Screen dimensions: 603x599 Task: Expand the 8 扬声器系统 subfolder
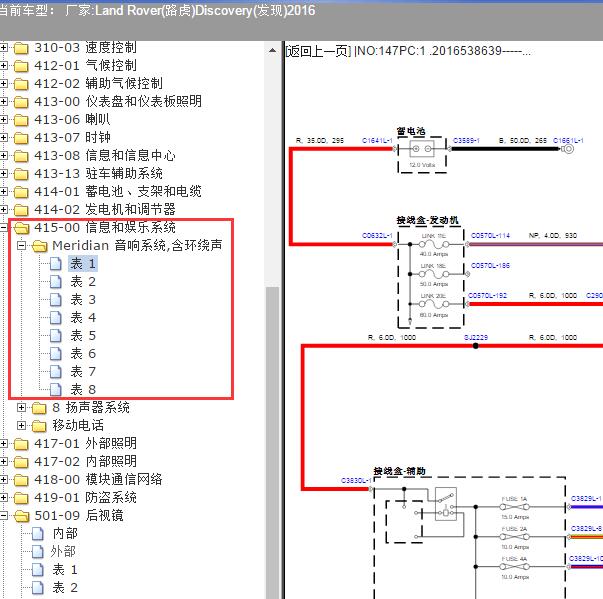pos(22,408)
